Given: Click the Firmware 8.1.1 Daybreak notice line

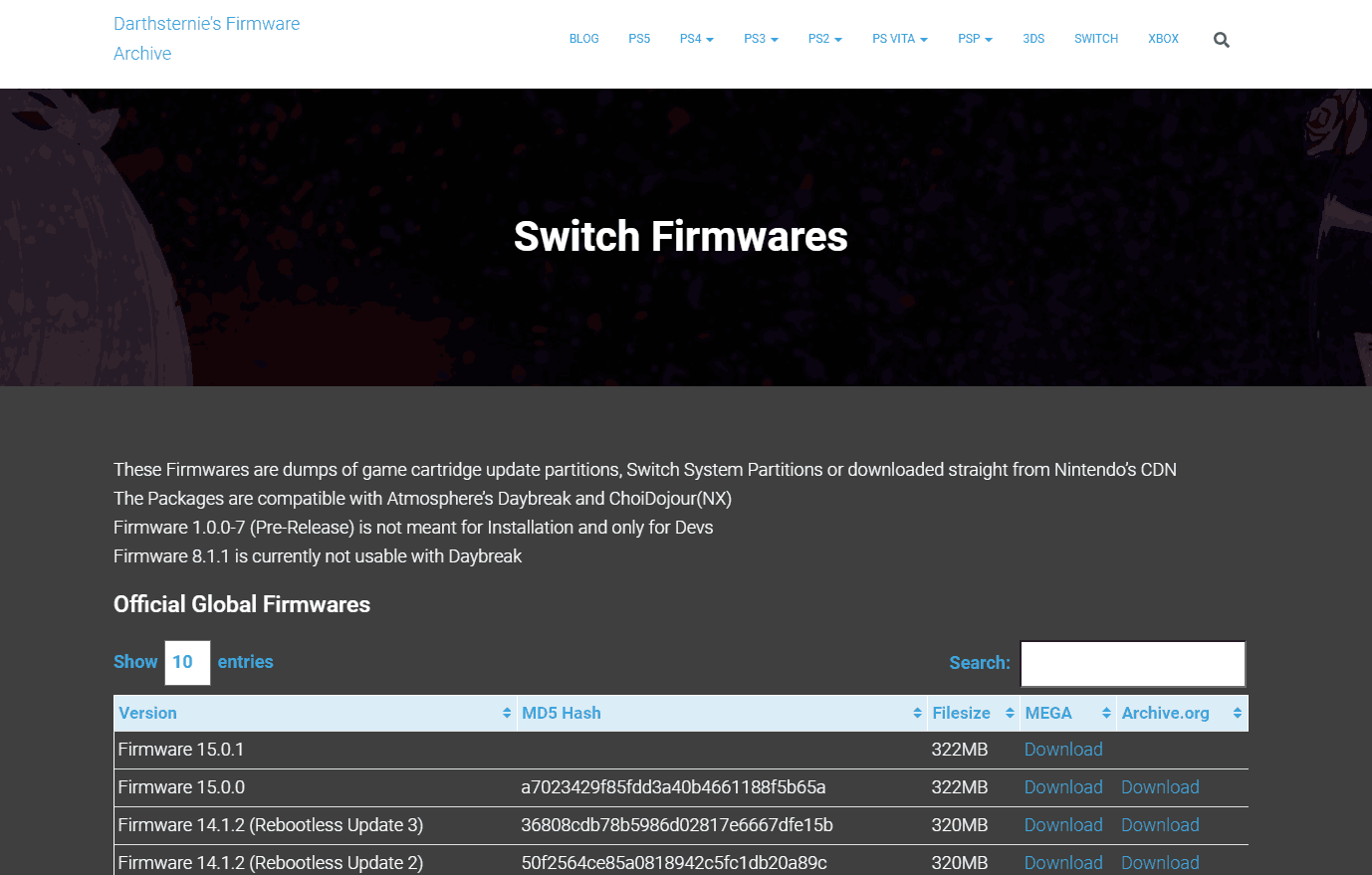Looking at the screenshot, I should coord(318,556).
